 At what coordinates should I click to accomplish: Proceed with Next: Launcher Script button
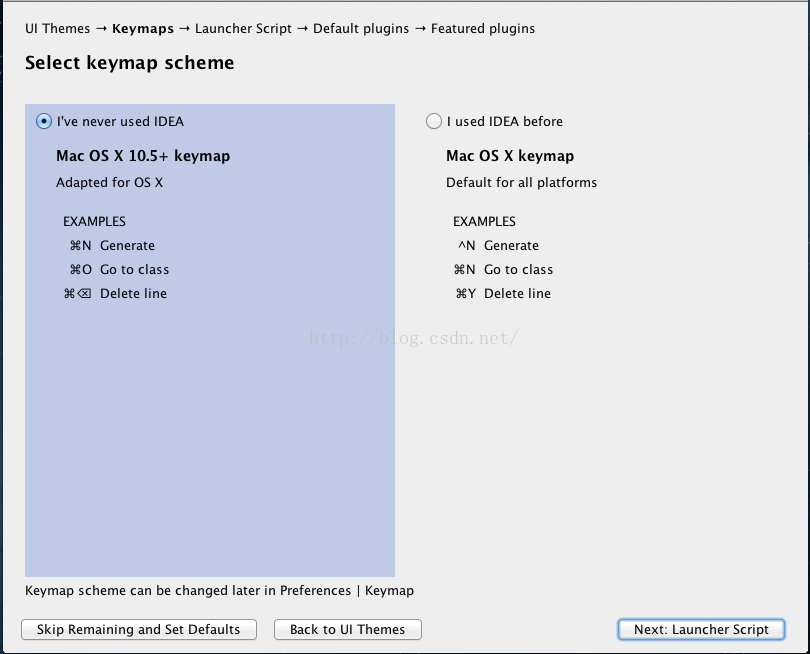pos(701,629)
